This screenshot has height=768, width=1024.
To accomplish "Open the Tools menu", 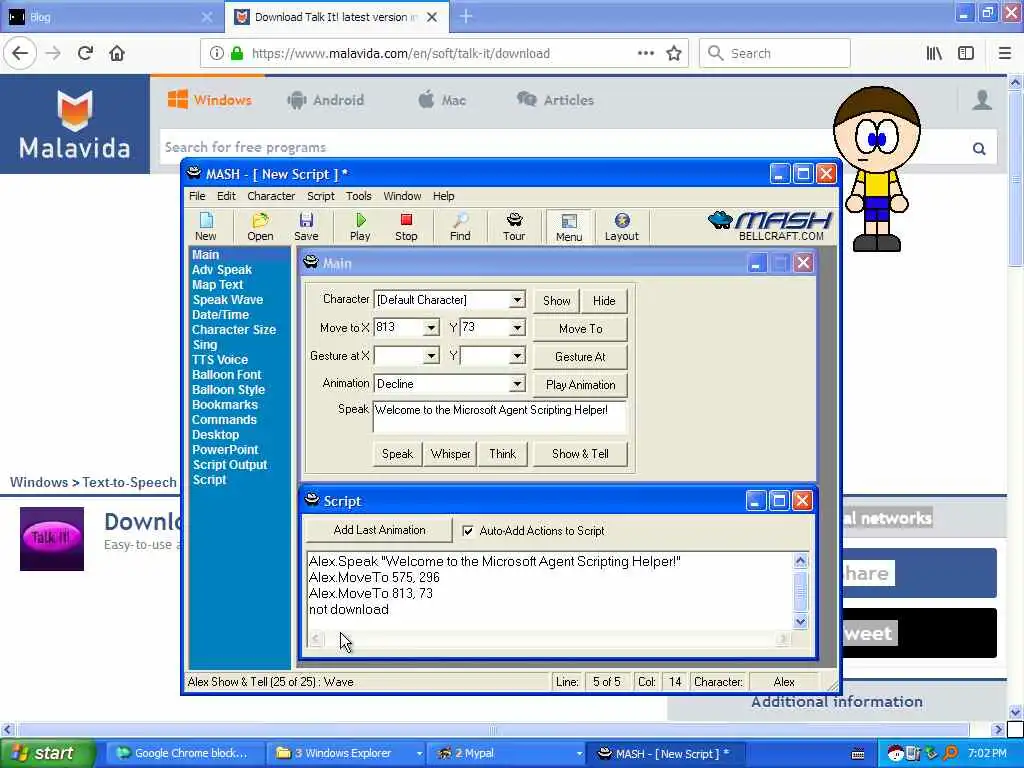I will pyautogui.click(x=359, y=196).
